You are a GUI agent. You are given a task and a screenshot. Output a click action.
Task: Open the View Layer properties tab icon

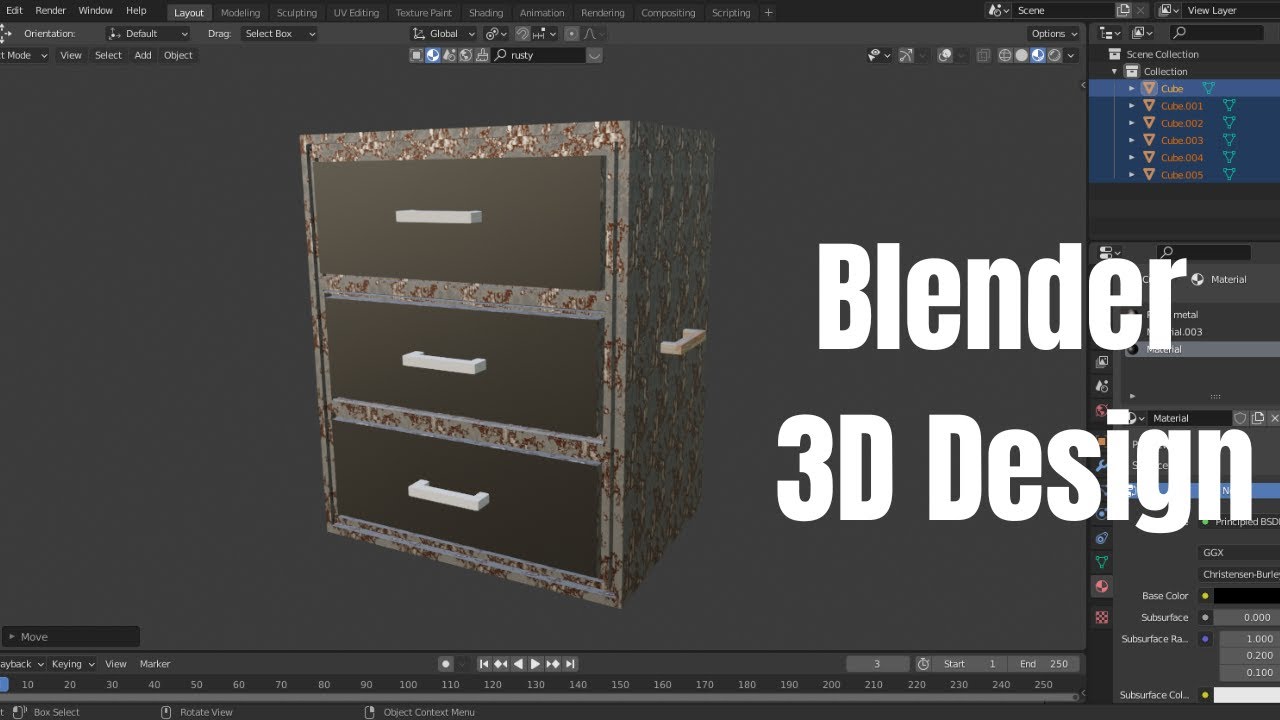click(x=1102, y=361)
